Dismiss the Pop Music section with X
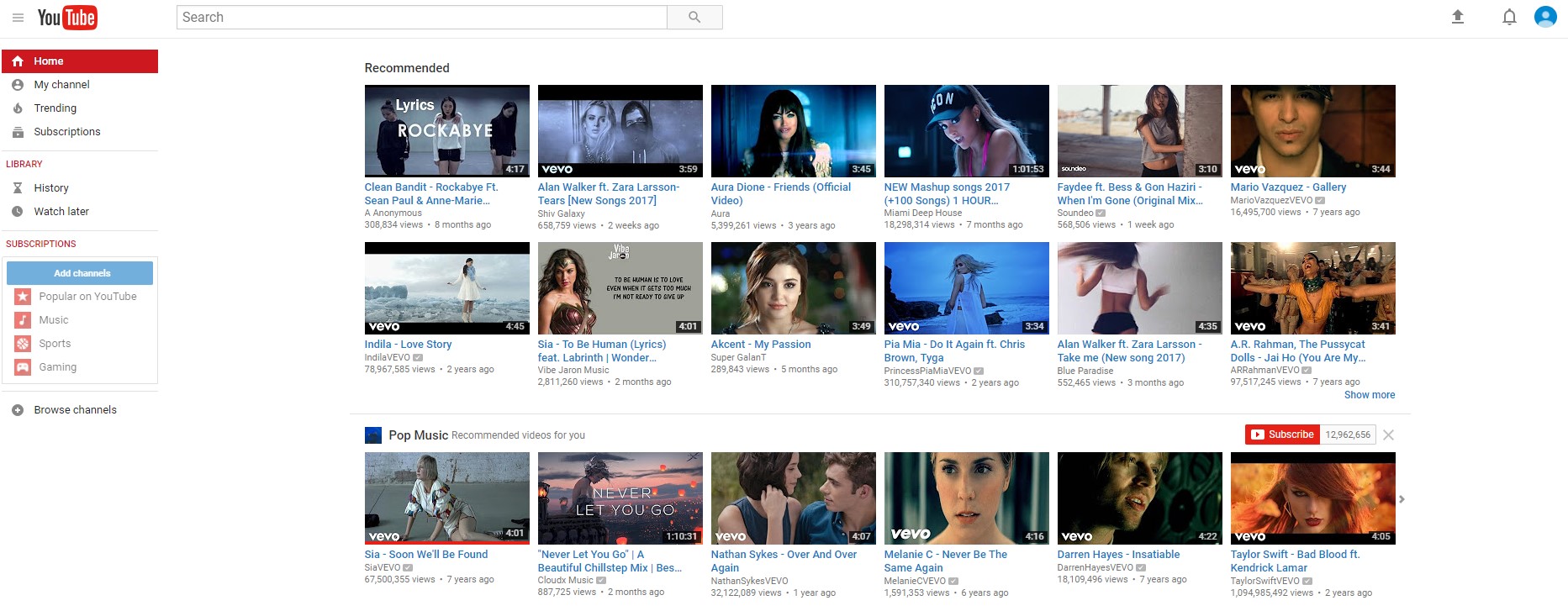Screen dimensions: 1568x611 (1389, 435)
